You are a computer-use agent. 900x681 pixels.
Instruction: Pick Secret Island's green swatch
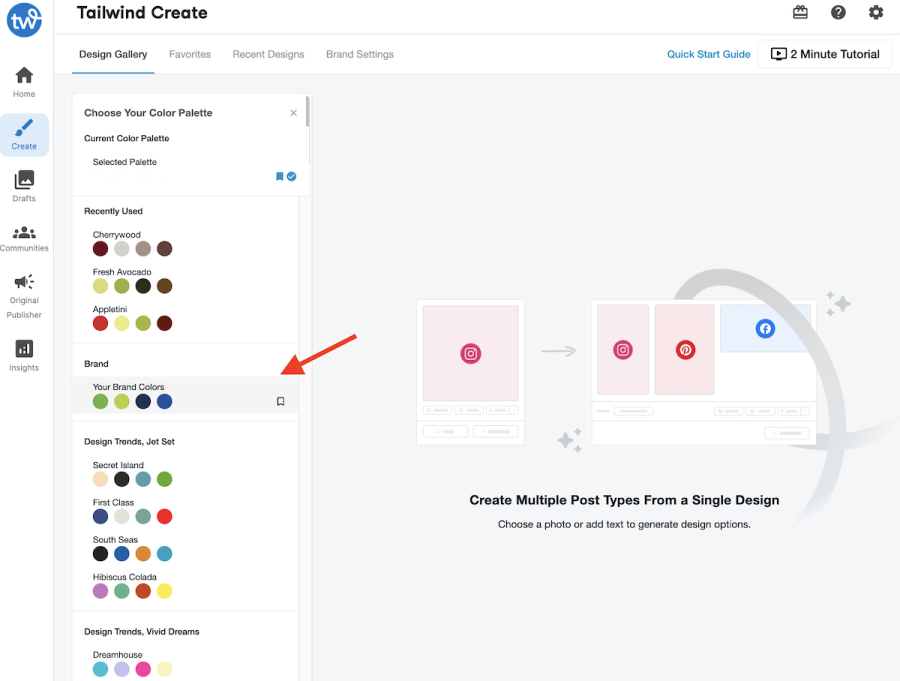165,479
